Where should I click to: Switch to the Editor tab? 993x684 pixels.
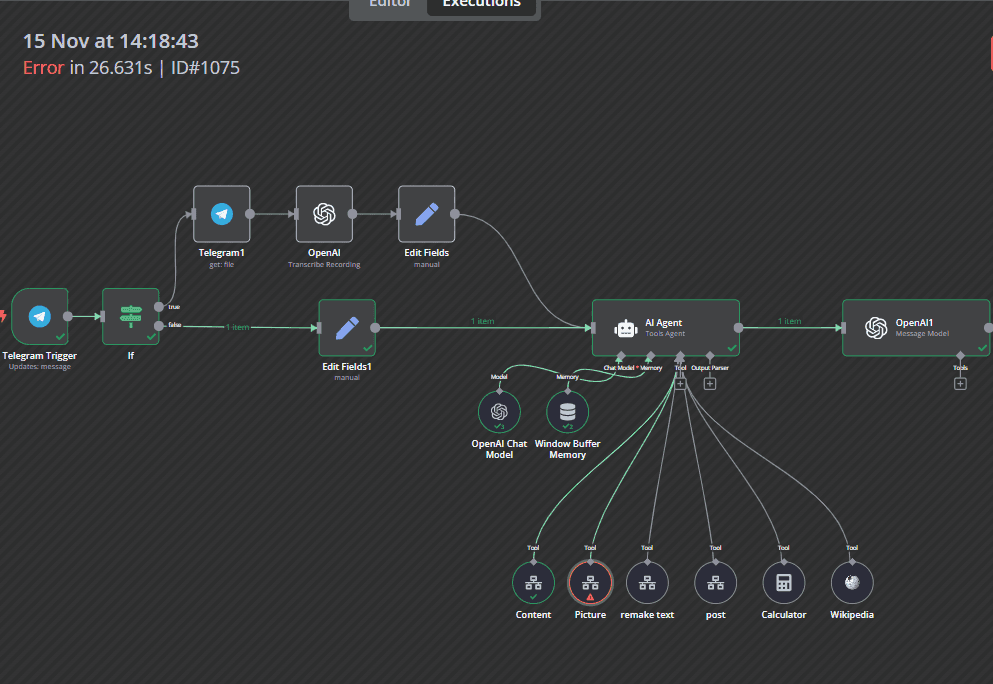click(x=389, y=4)
